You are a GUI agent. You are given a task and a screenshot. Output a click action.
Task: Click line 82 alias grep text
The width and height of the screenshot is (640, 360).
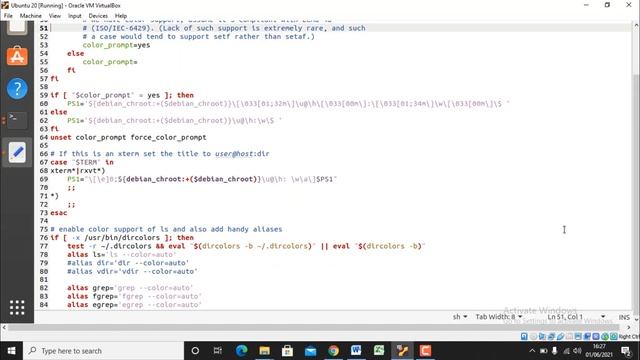tap(130, 288)
